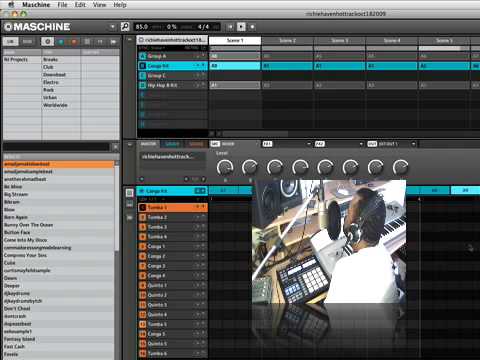480x360 pixels.
Task: Switch to the DISK tab in the browser
Action: 27,42
